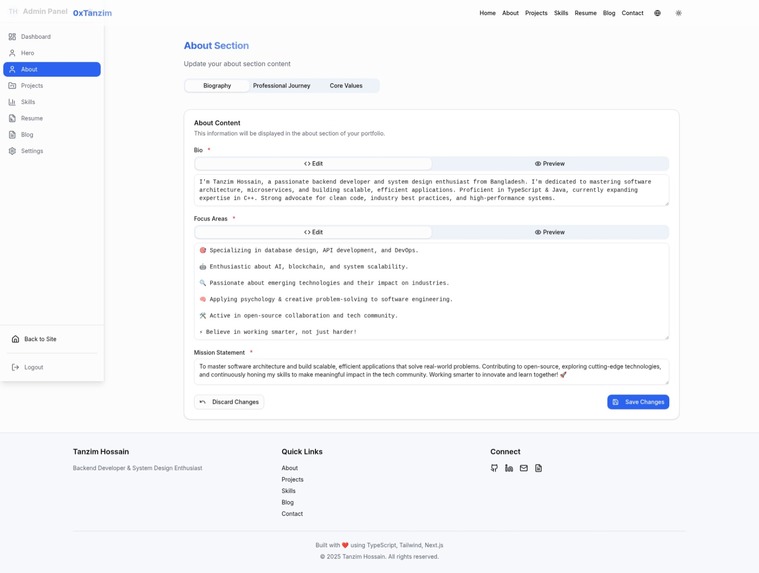Open Skills under footer Quick Links

pyautogui.click(x=288, y=491)
